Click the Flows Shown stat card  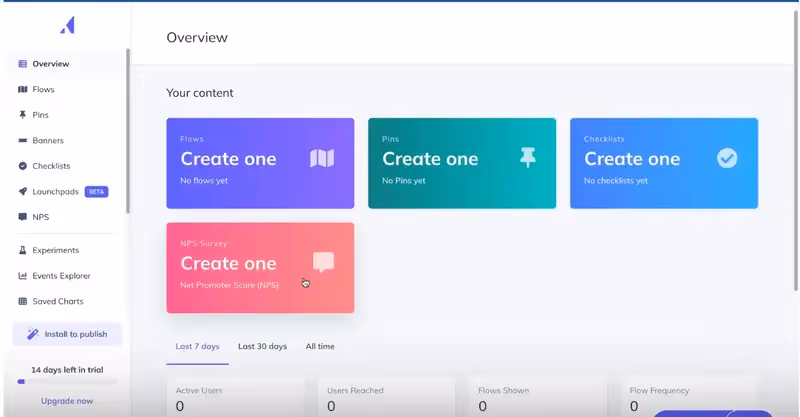[x=537, y=397]
